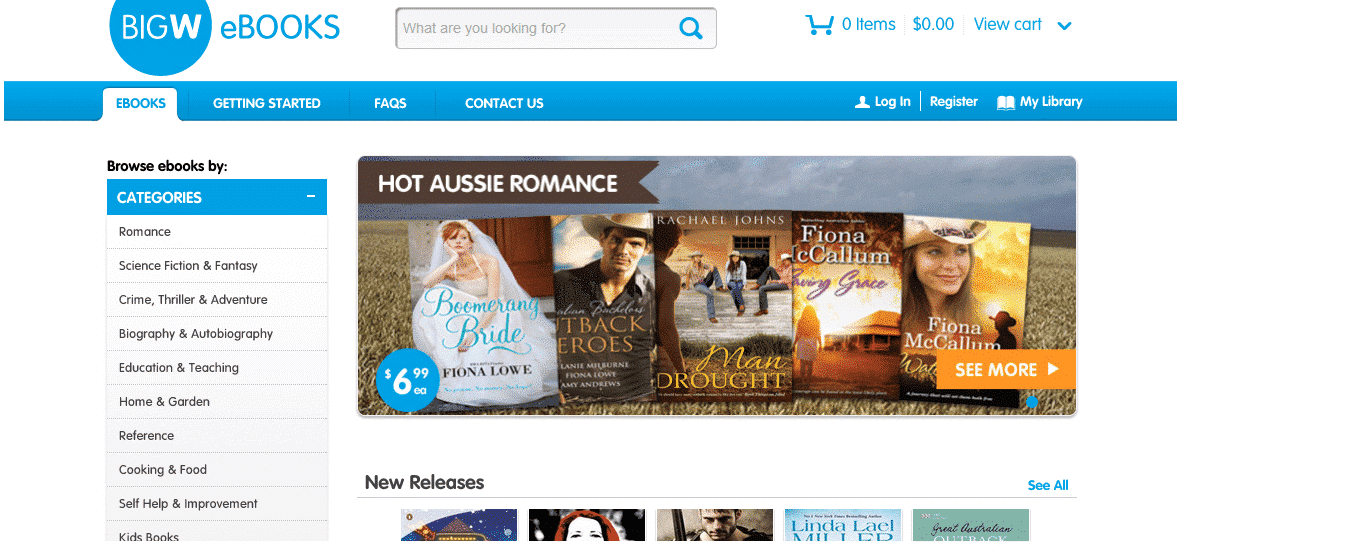This screenshot has width=1360, height=560.
Task: Open the Contact Us tab
Action: (504, 103)
